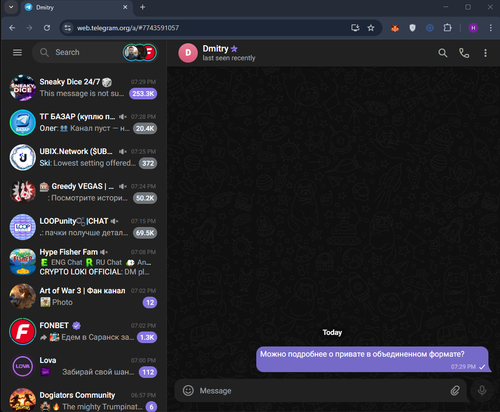Click the FONBET verified checkmark badge
The height and width of the screenshot is (412, 500).
77,325
